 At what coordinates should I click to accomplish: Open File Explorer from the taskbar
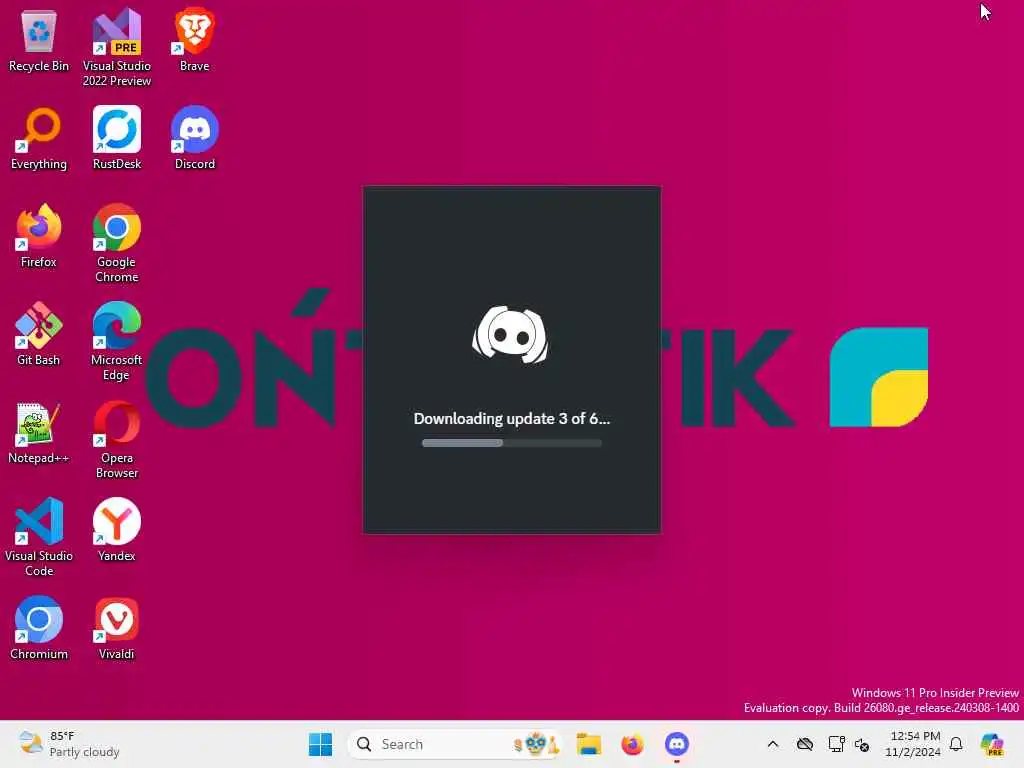pyautogui.click(x=588, y=744)
